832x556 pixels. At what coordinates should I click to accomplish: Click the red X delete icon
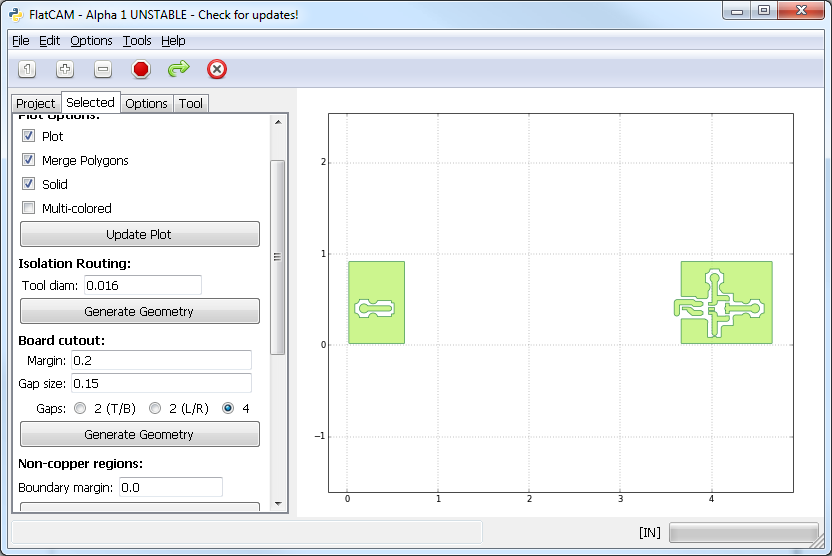point(217,69)
